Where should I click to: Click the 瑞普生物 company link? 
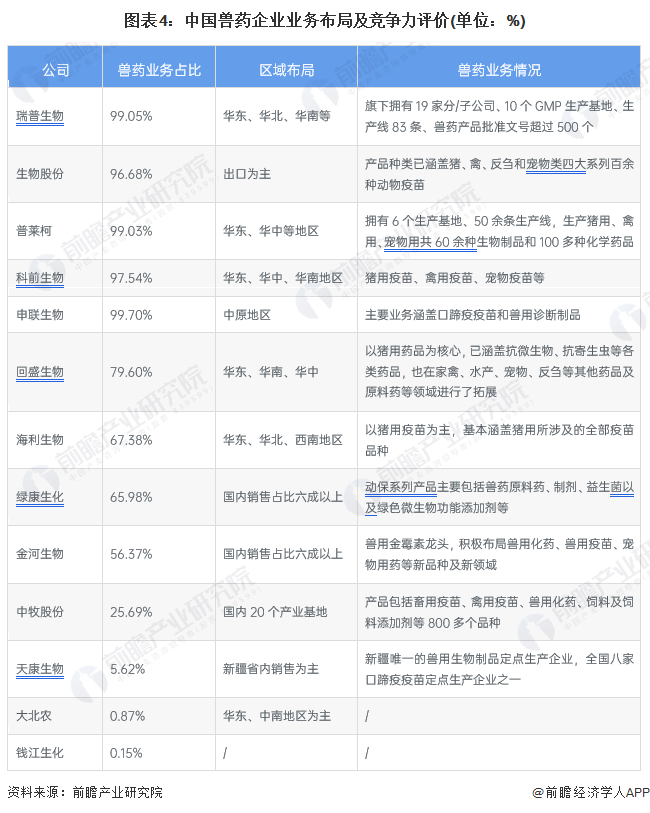pyautogui.click(x=40, y=116)
